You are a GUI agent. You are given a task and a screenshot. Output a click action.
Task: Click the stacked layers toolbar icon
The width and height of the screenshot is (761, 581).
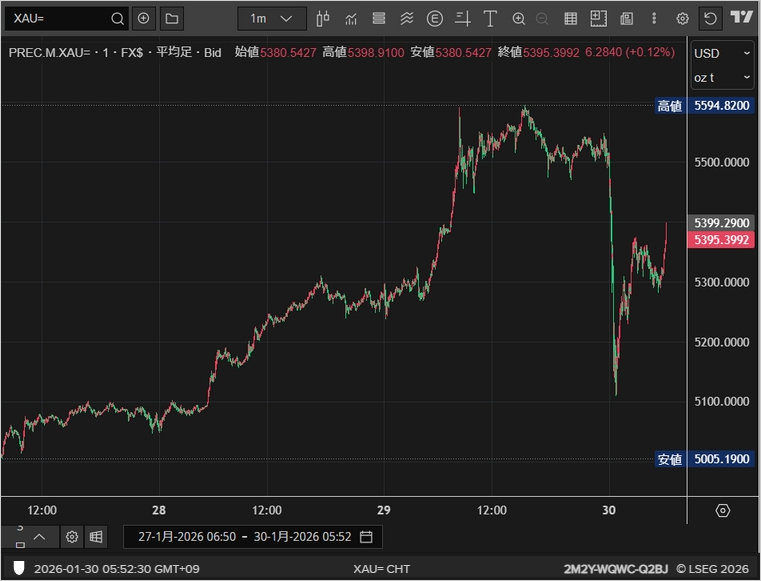(x=379, y=18)
